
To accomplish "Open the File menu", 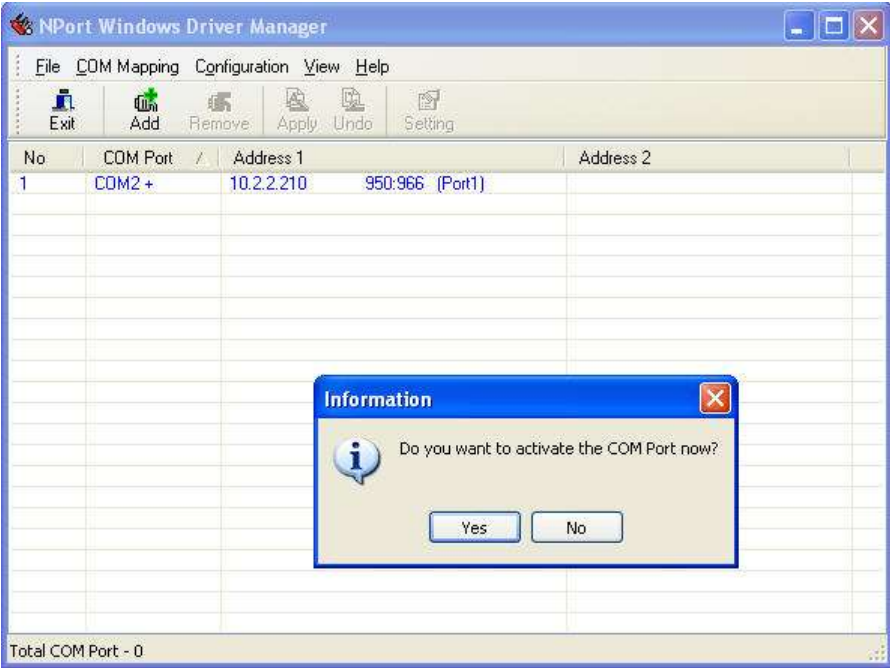I will click(48, 67).
